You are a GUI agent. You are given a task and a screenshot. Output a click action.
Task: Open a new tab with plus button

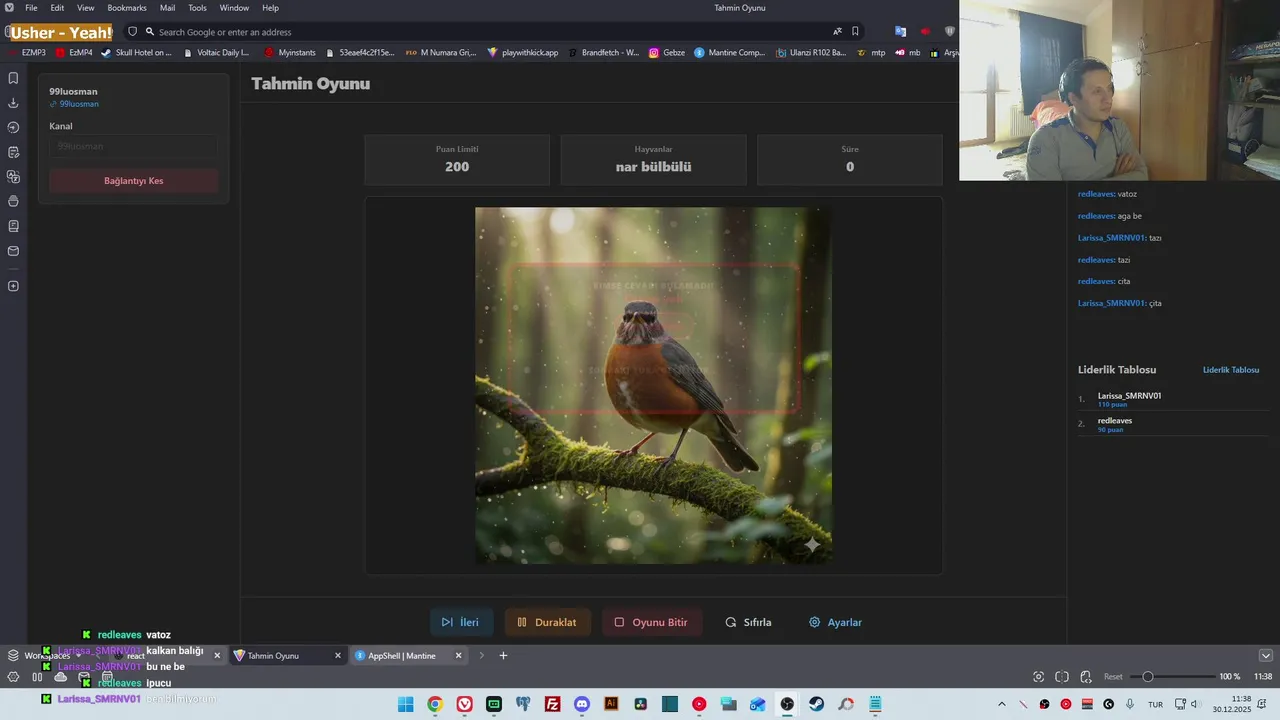tap(503, 656)
